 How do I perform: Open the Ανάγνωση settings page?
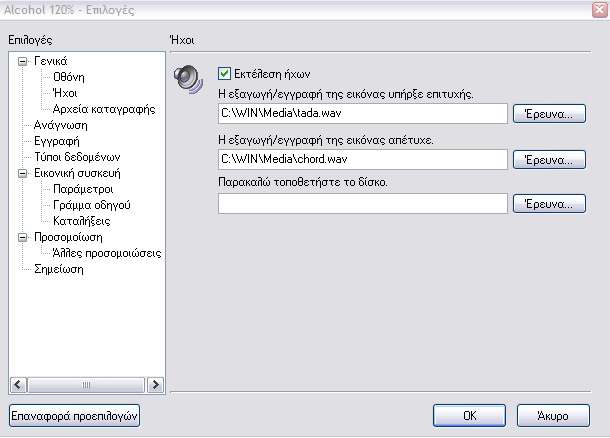tap(61, 125)
